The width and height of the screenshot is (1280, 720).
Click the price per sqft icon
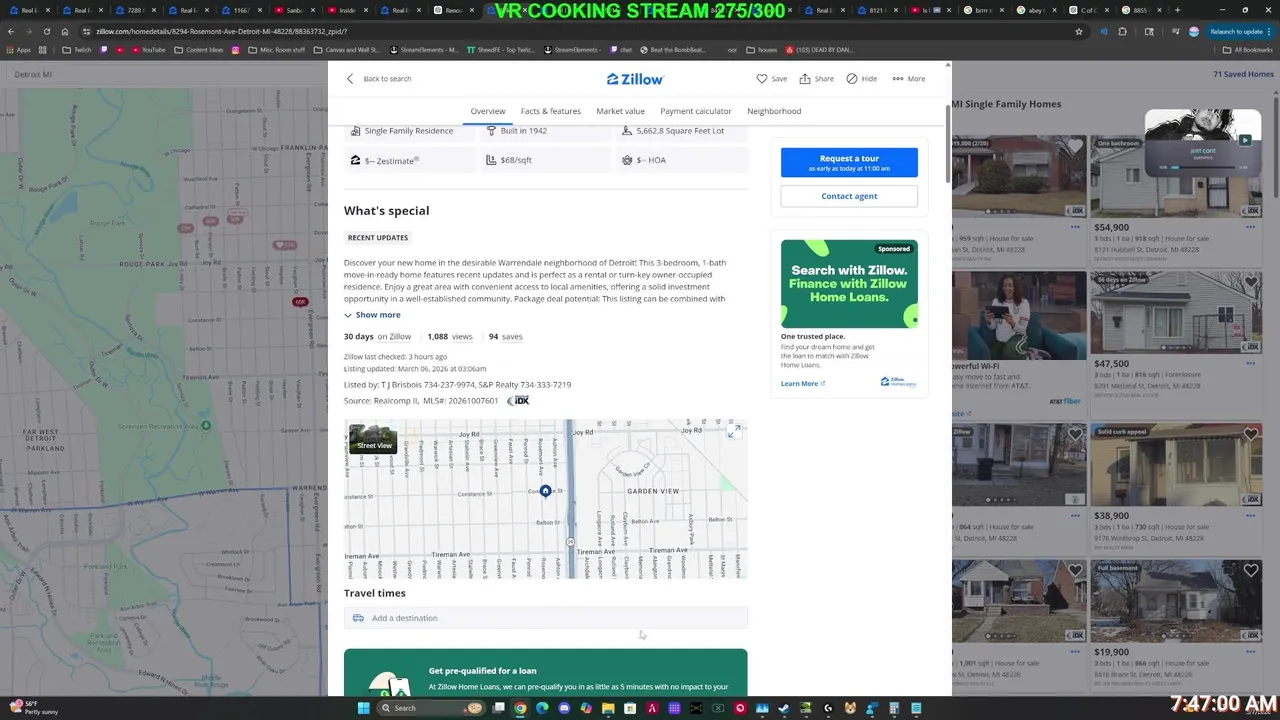tap(491, 160)
